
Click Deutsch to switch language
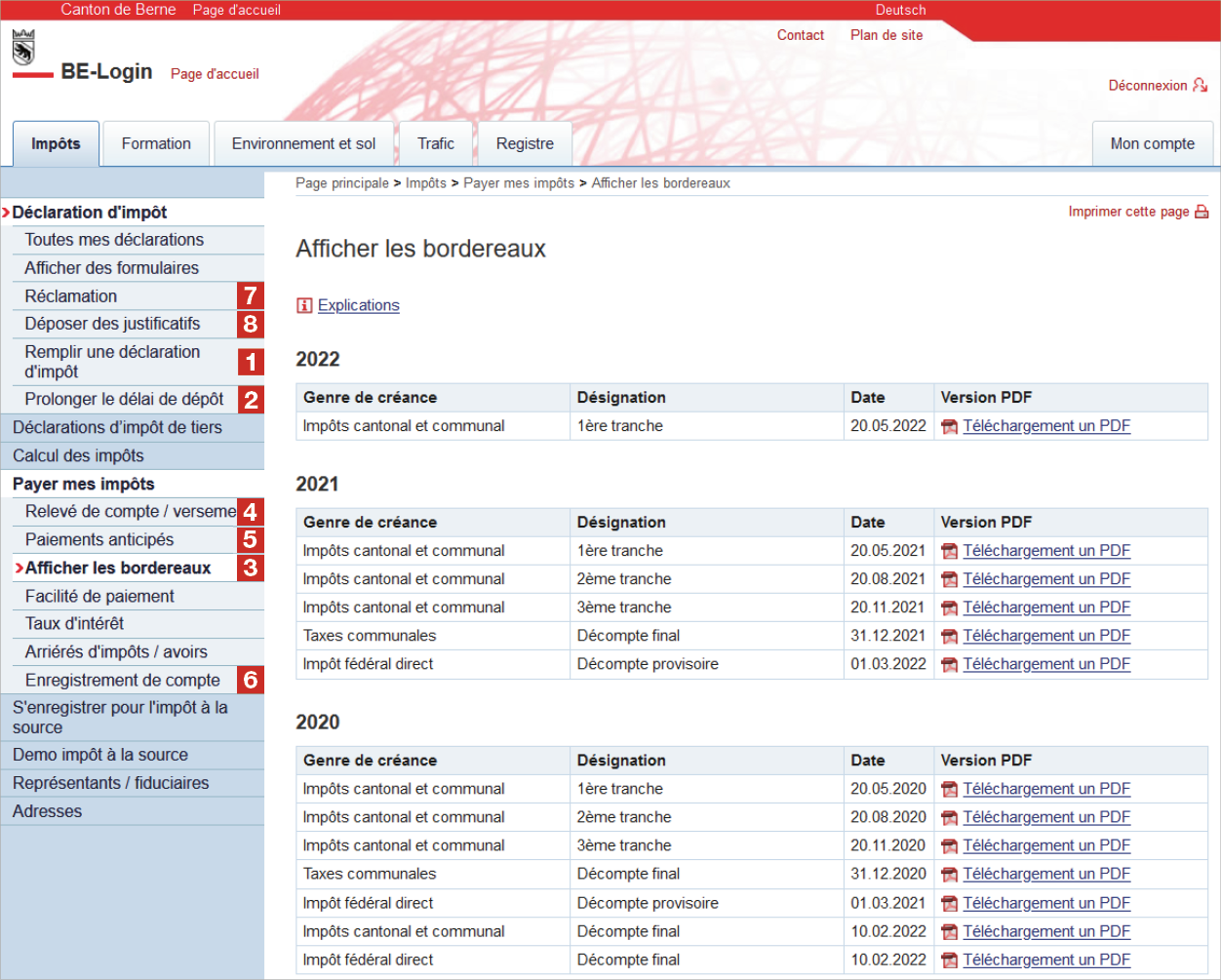click(x=899, y=10)
